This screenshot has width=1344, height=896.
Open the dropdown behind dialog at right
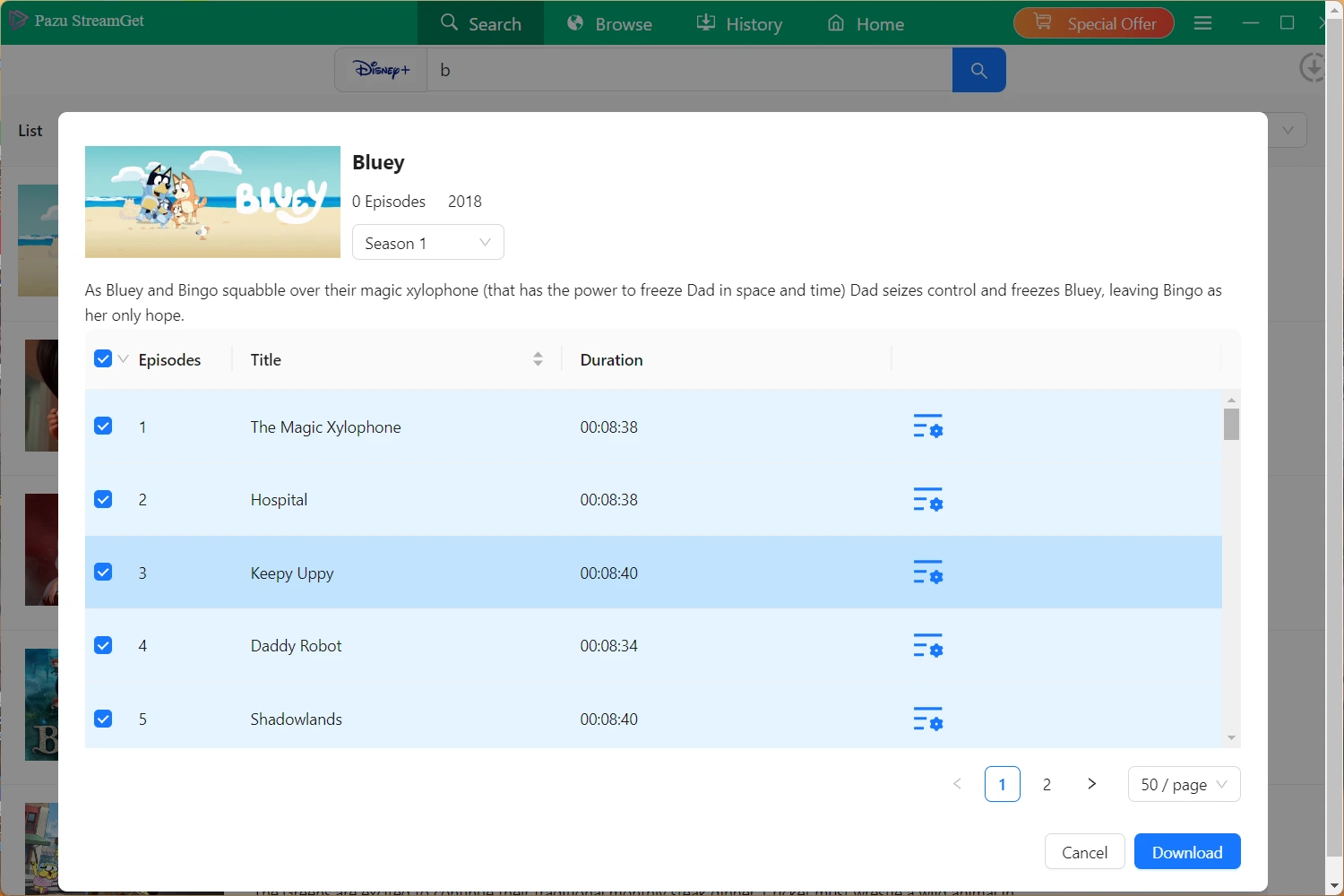pyautogui.click(x=1288, y=130)
